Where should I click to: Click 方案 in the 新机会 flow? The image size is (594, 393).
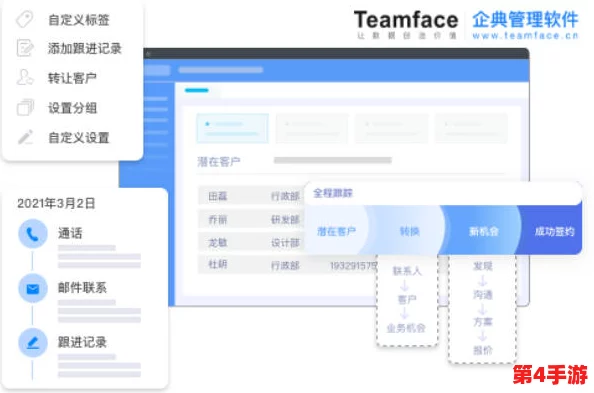tap(483, 322)
